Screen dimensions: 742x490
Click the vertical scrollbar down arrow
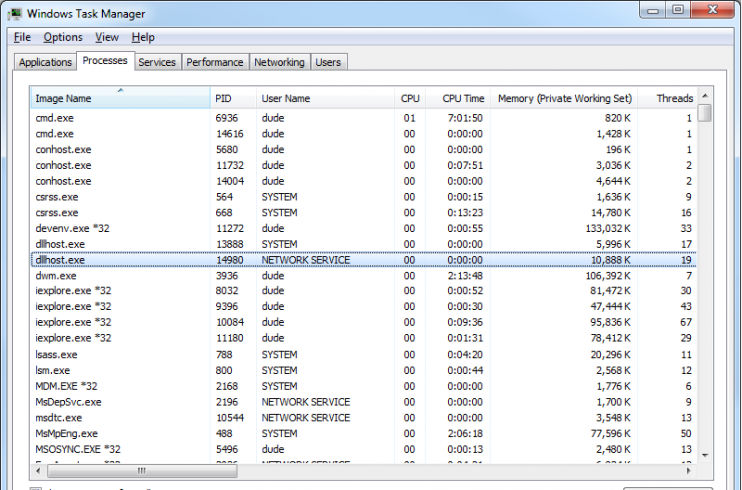(705, 455)
